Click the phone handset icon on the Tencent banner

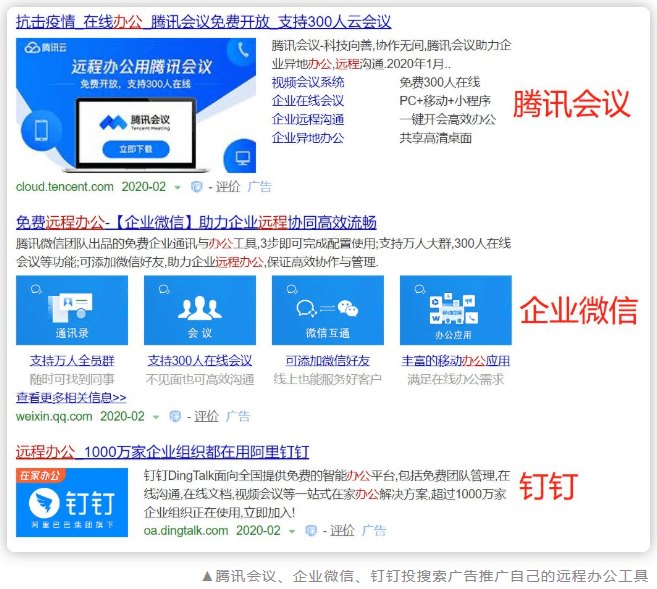tap(243, 50)
